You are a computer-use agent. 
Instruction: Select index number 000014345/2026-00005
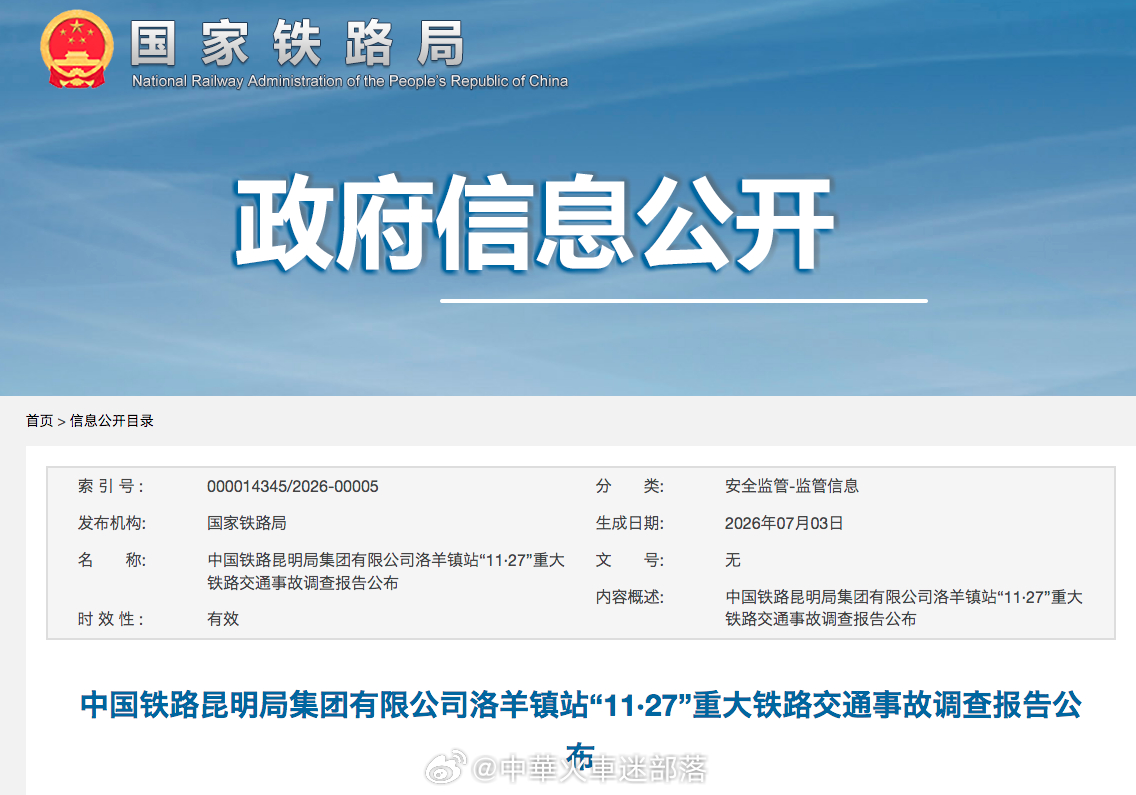(293, 486)
